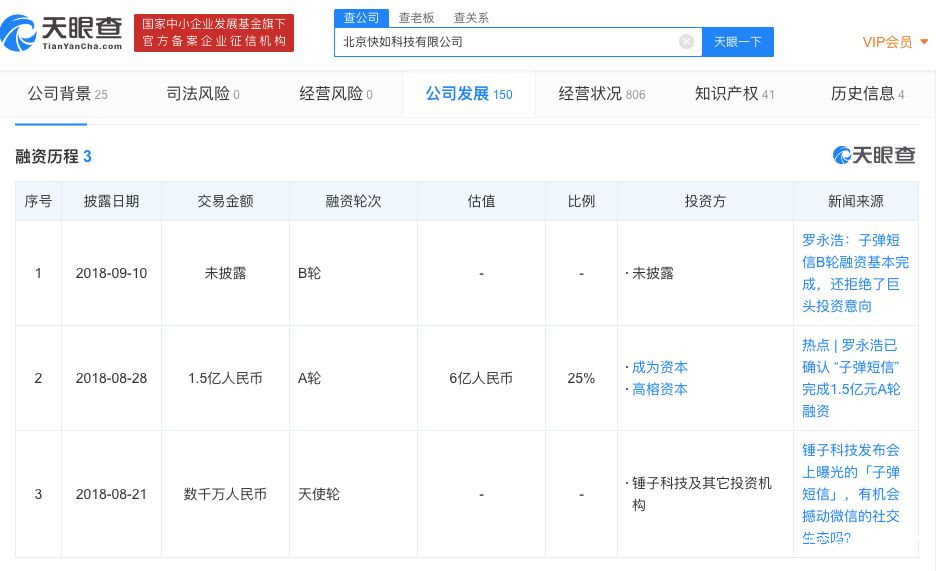Open the 公司发展 tab
The image size is (936, 571).
pos(469,94)
